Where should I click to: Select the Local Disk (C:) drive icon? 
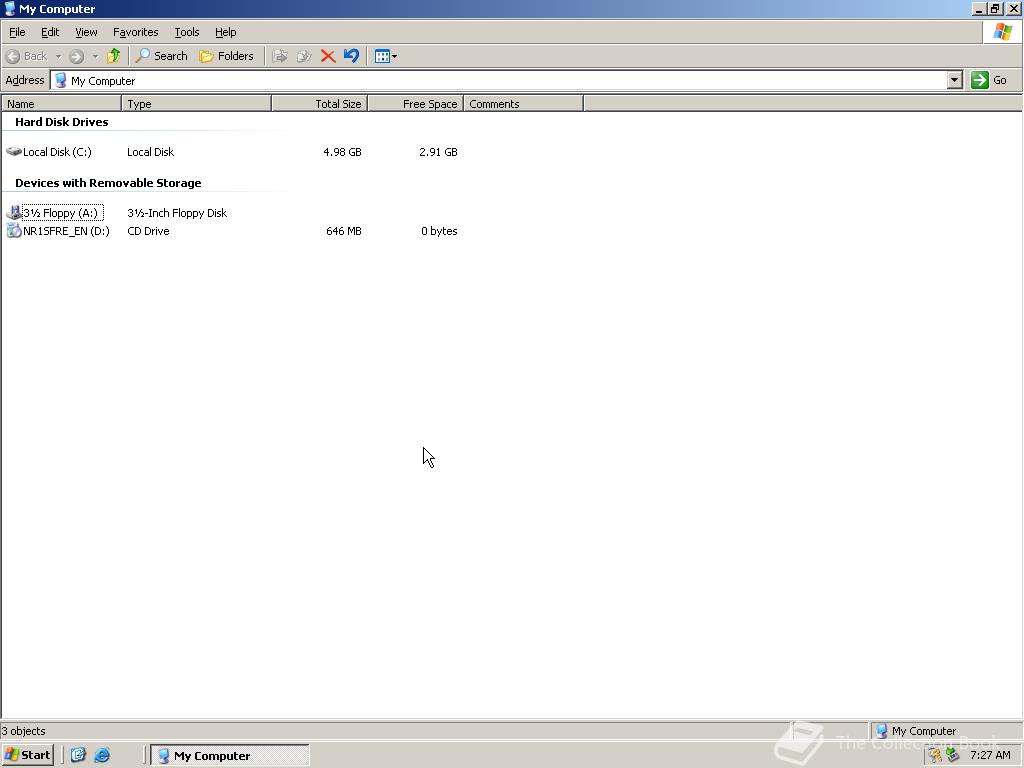point(14,152)
